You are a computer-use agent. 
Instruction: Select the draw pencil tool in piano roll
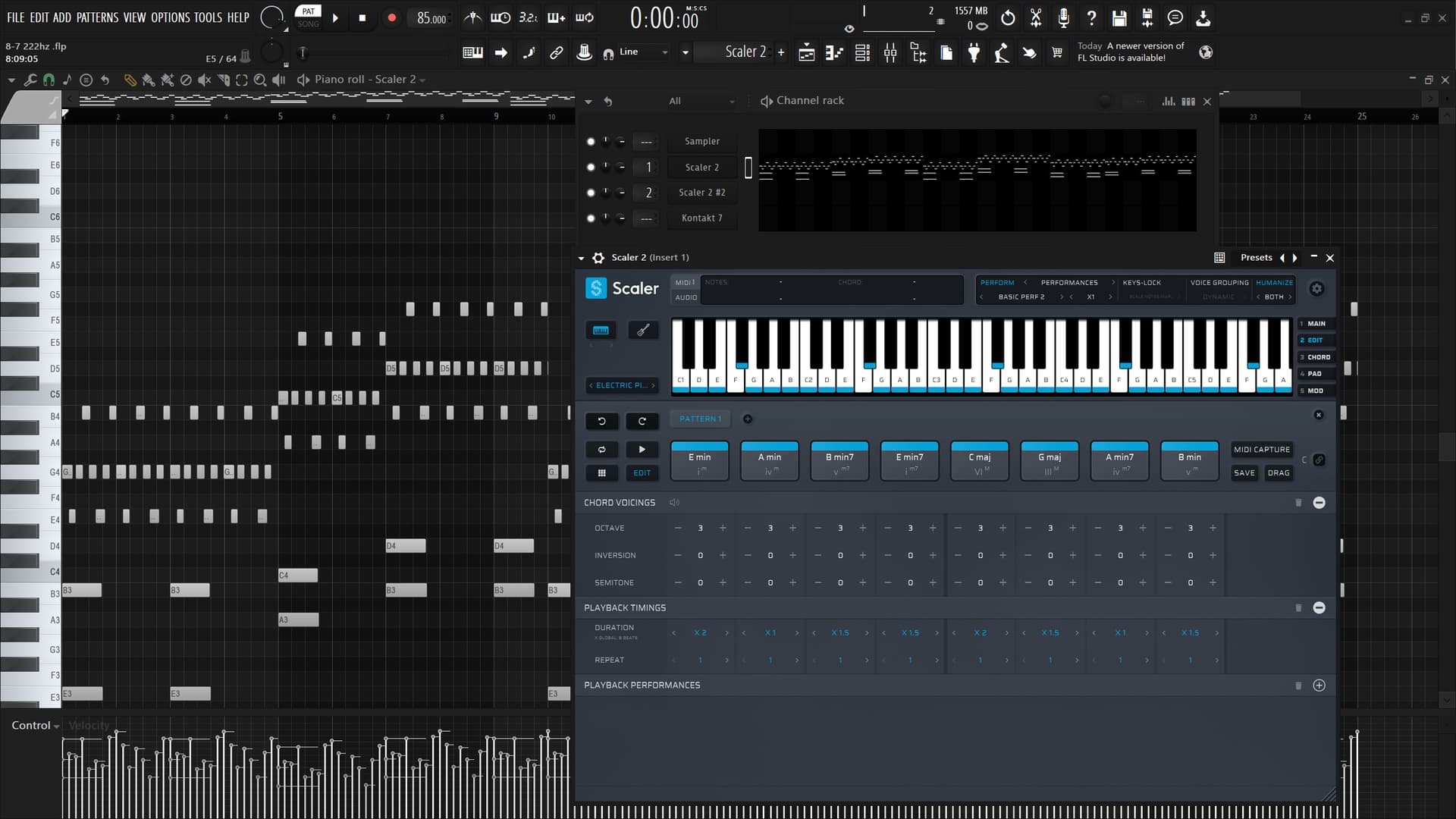130,80
